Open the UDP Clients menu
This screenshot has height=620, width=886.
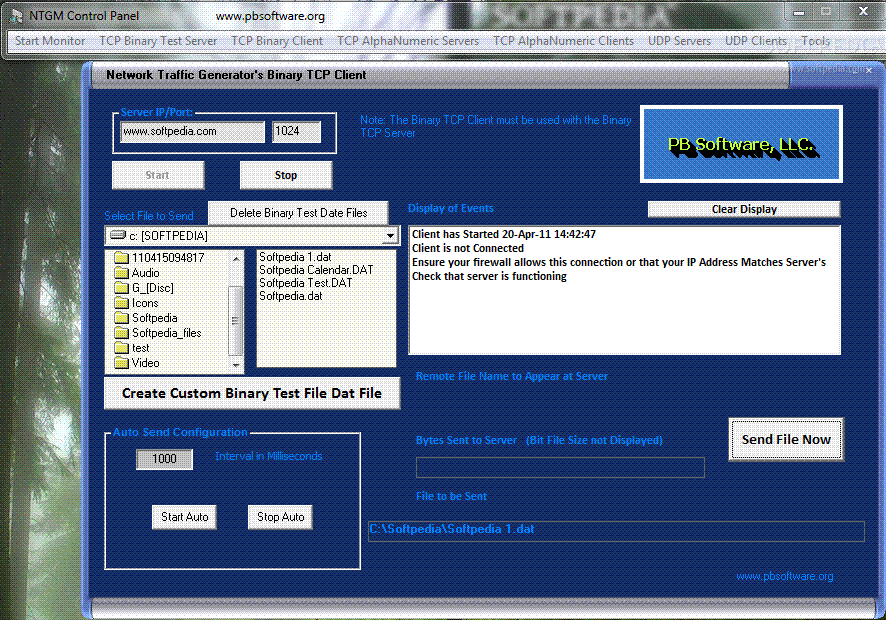(755, 41)
